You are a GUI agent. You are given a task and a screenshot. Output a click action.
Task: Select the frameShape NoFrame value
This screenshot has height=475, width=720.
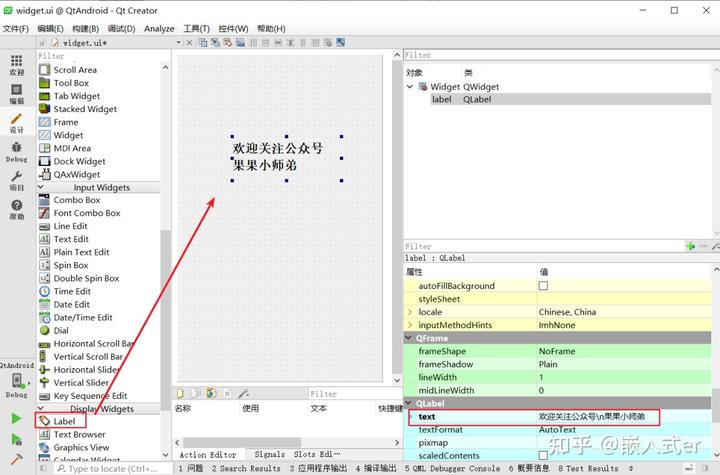624,351
